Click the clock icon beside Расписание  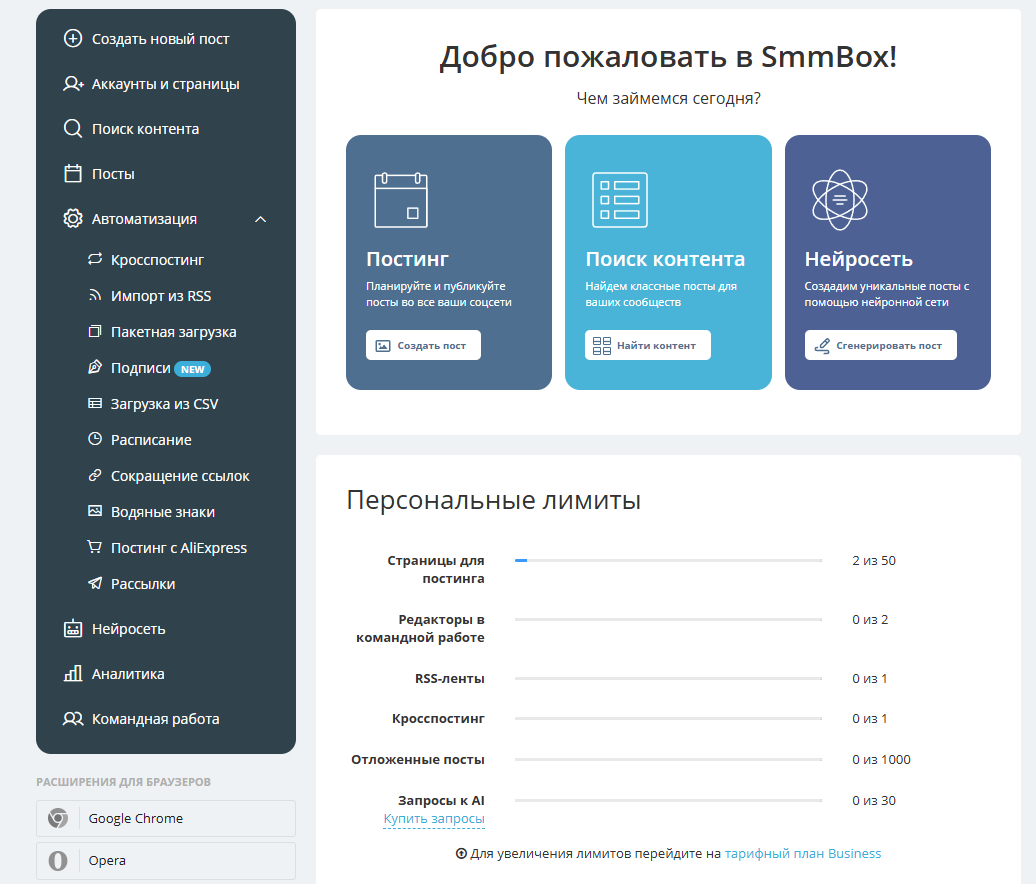coord(95,439)
